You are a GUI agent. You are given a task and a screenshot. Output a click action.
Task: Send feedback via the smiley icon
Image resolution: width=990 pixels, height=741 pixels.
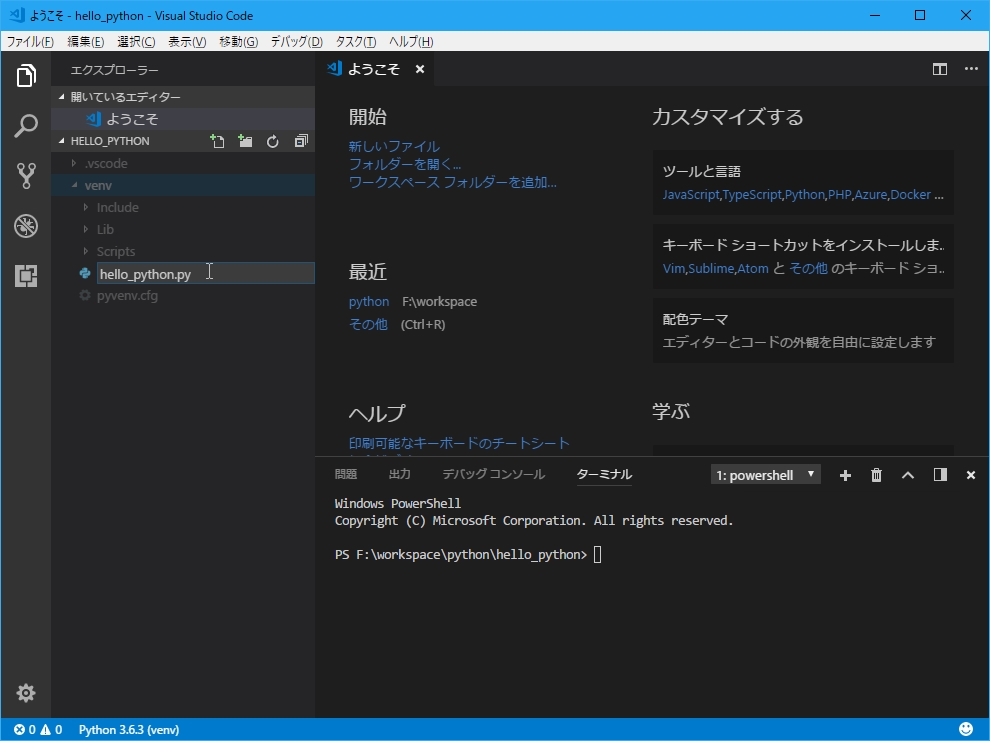coord(966,730)
